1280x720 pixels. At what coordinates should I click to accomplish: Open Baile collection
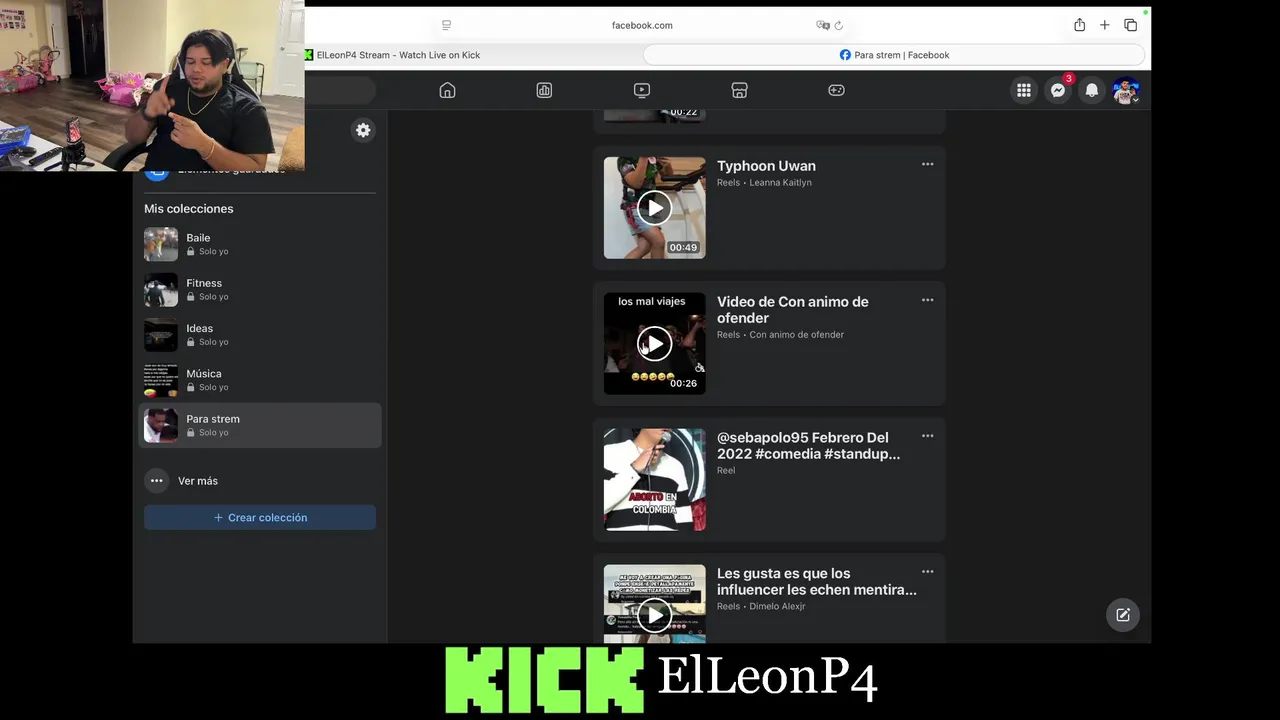(x=260, y=244)
